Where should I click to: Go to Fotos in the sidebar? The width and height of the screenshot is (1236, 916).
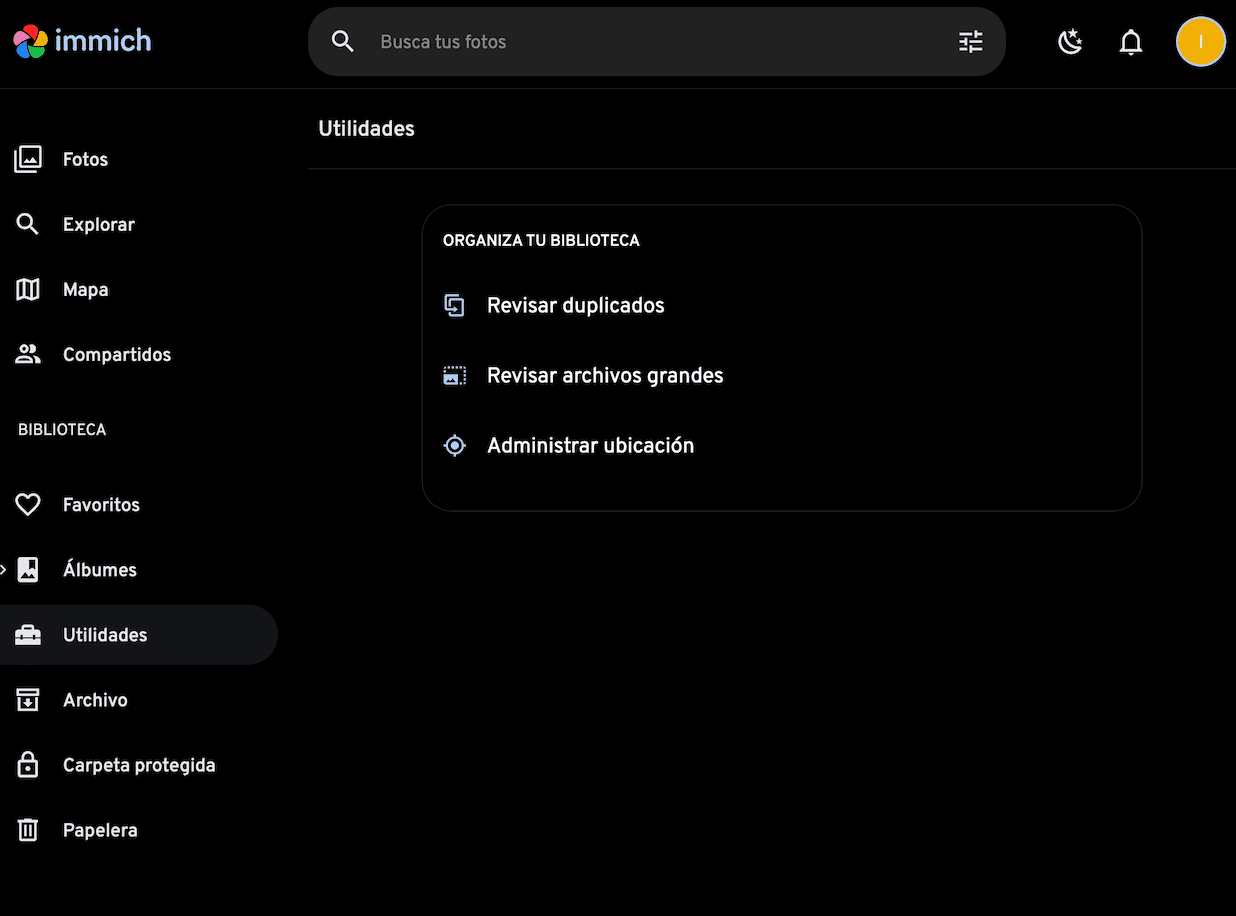click(x=85, y=159)
